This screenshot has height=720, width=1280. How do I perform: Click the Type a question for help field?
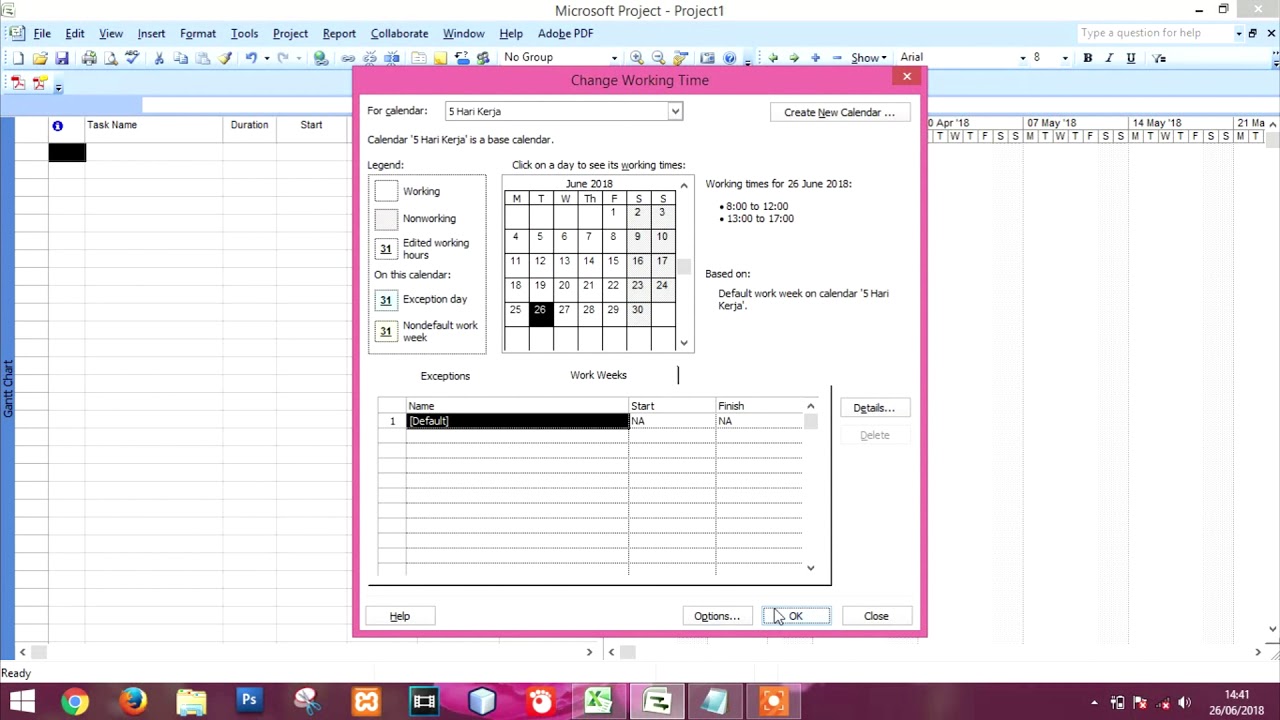1154,33
